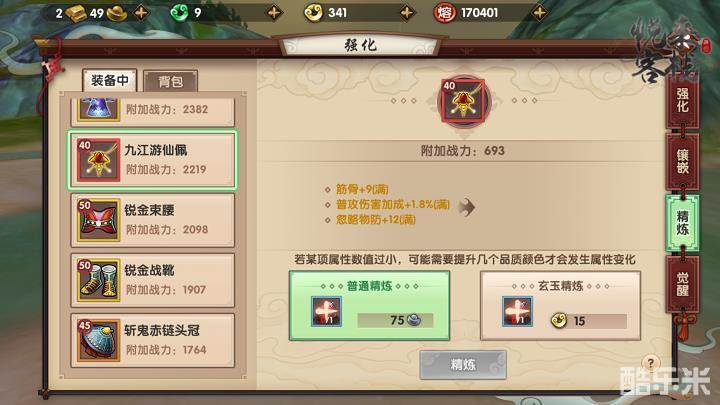The width and height of the screenshot is (720, 405).
Task: Select the 锐金战靴 equipment entry
Action: pyautogui.click(x=152, y=280)
